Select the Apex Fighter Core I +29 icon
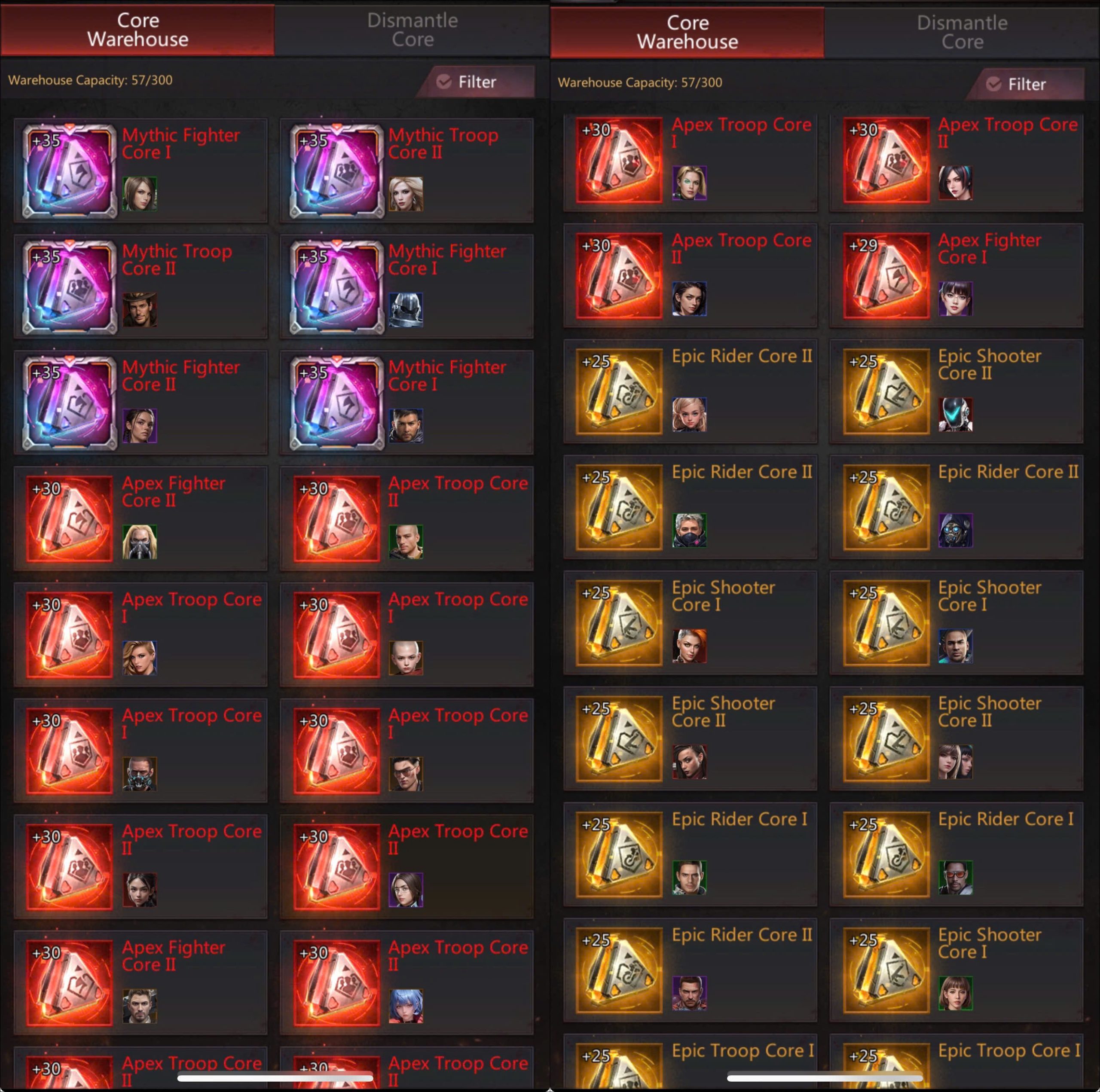The image size is (1100, 1092). [886, 275]
